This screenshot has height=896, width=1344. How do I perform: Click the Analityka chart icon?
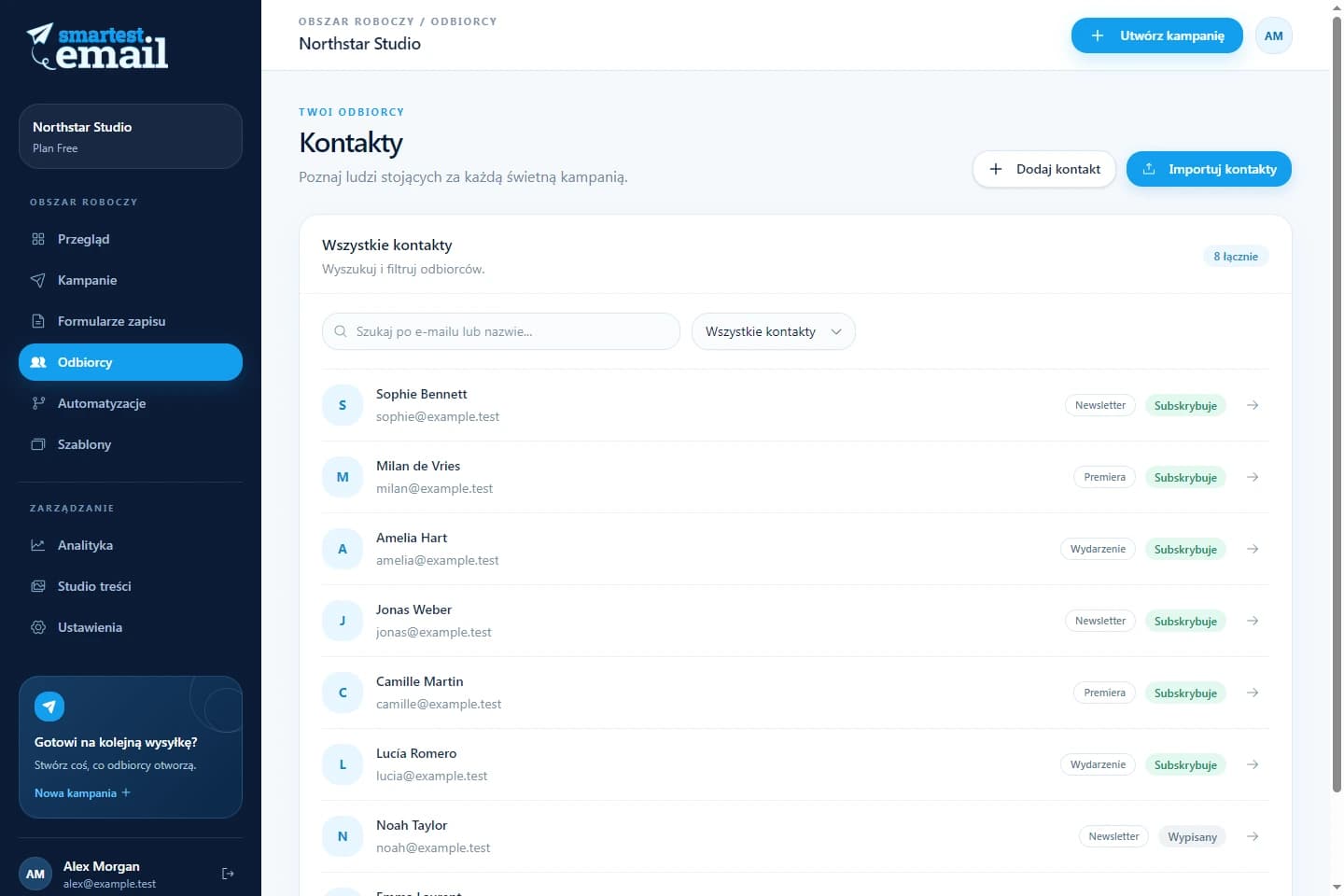coord(38,545)
